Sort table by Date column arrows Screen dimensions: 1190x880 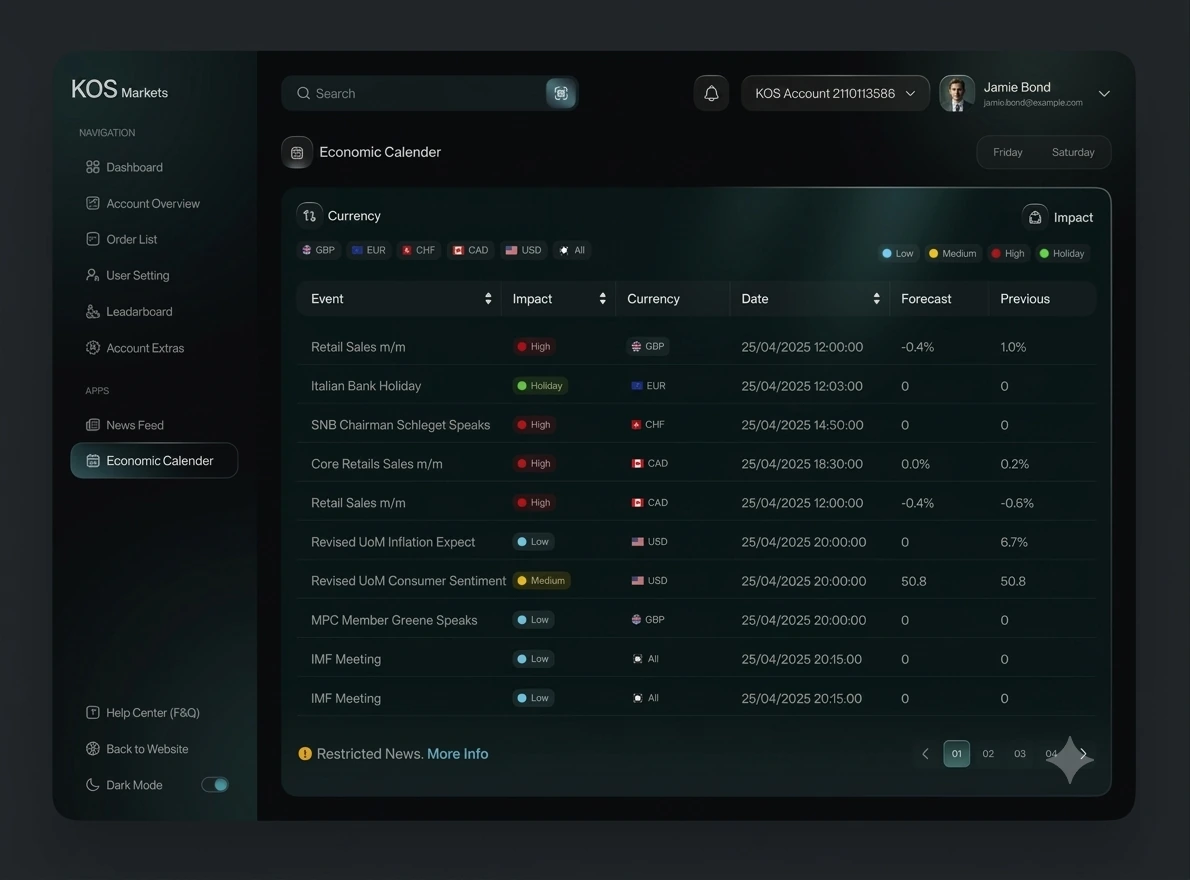click(877, 299)
